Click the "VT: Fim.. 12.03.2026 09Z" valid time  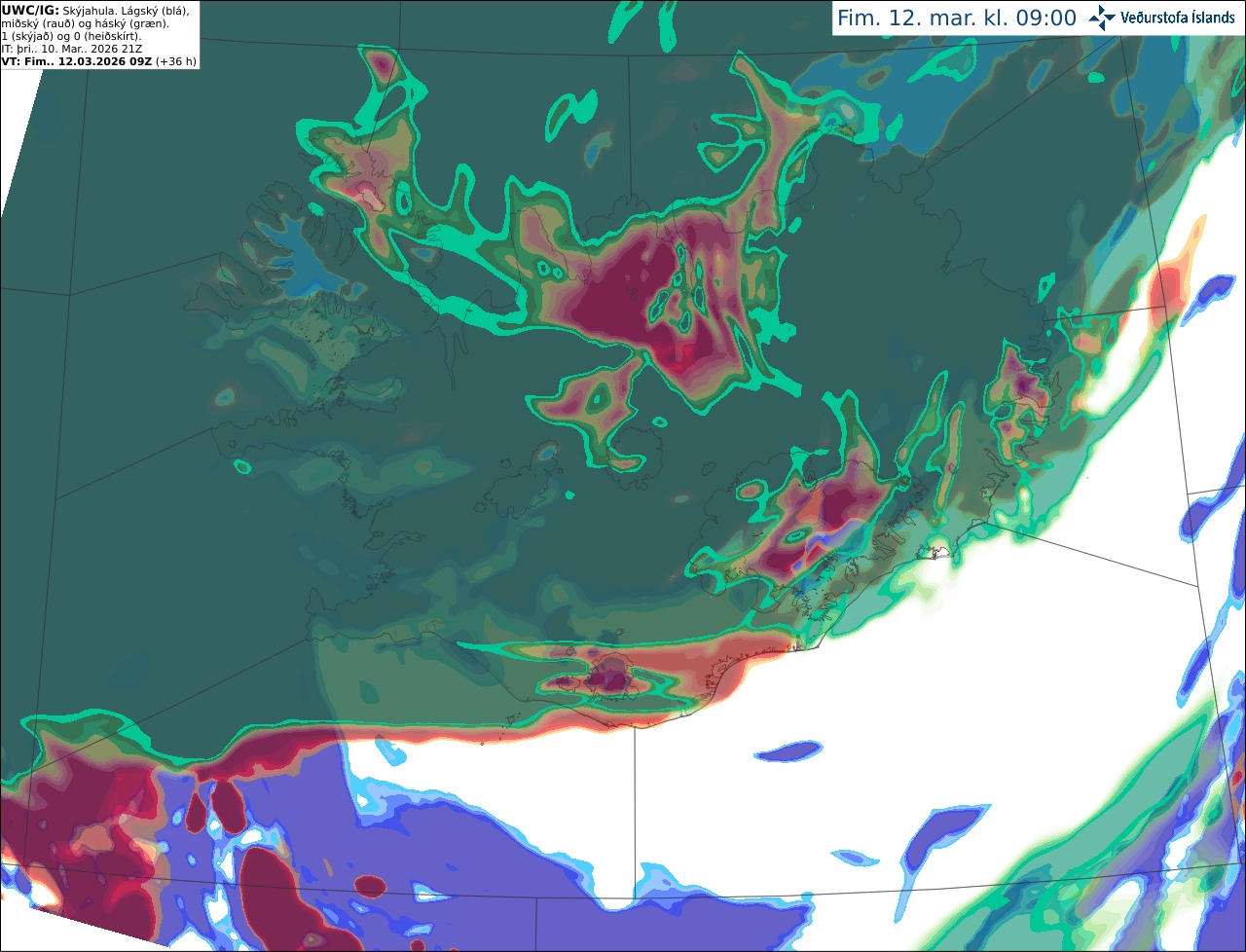(77, 61)
